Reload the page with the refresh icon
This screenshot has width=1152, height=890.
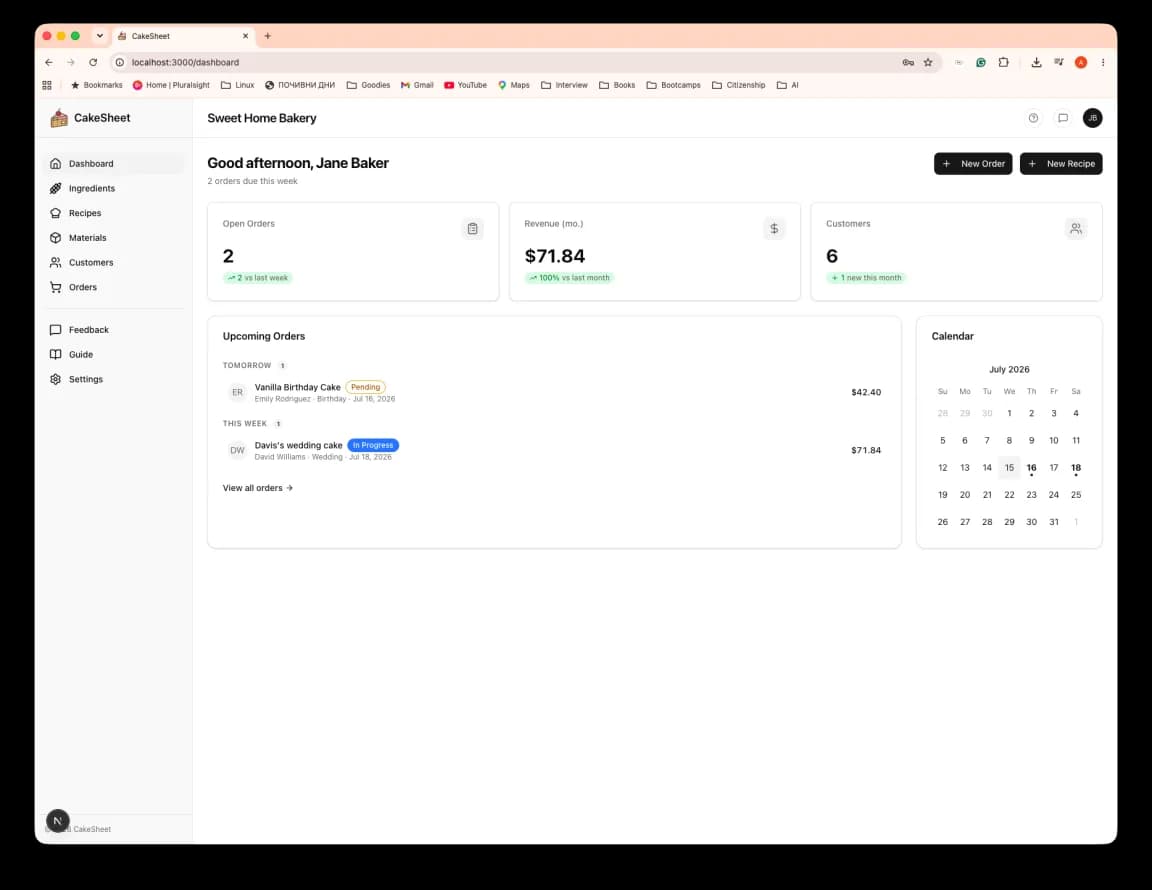pyautogui.click(x=93, y=62)
